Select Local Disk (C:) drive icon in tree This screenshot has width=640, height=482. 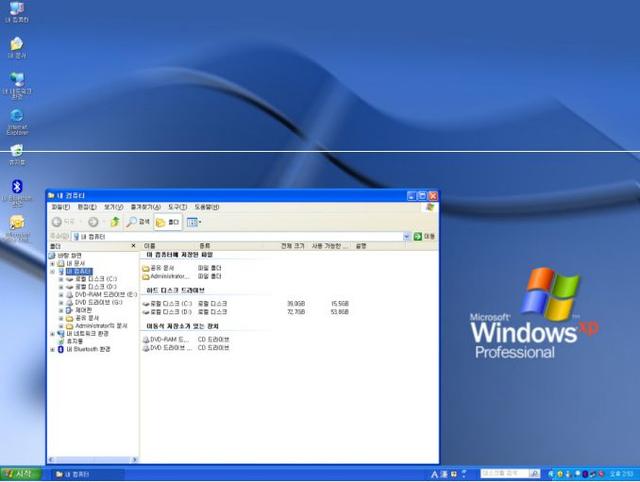[69, 279]
